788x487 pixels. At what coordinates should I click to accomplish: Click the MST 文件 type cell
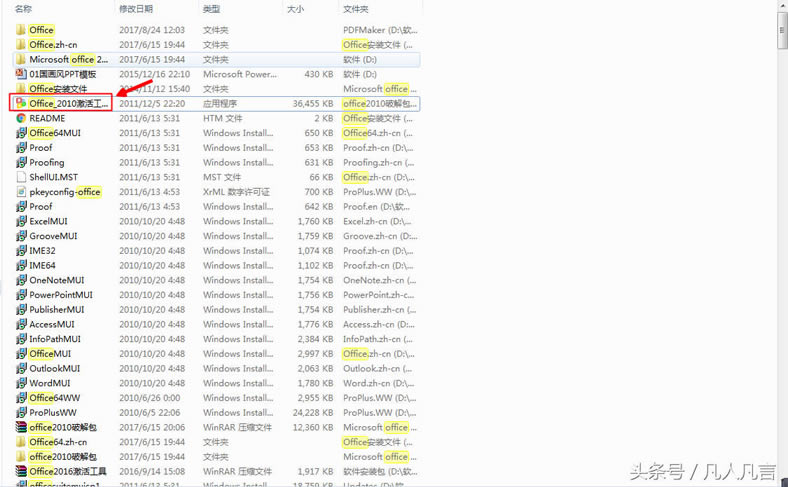[x=222, y=177]
